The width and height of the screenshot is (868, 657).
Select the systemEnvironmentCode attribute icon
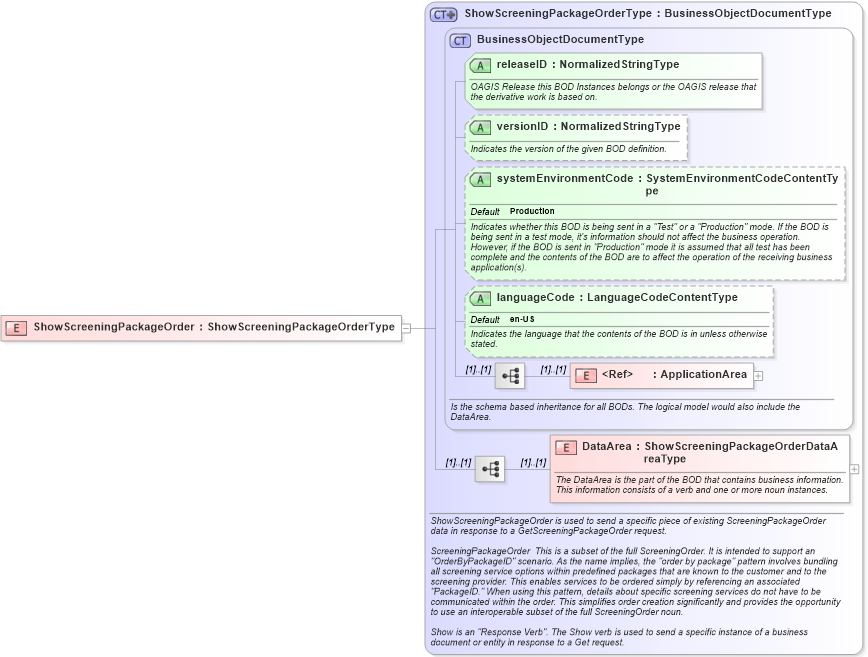479,179
